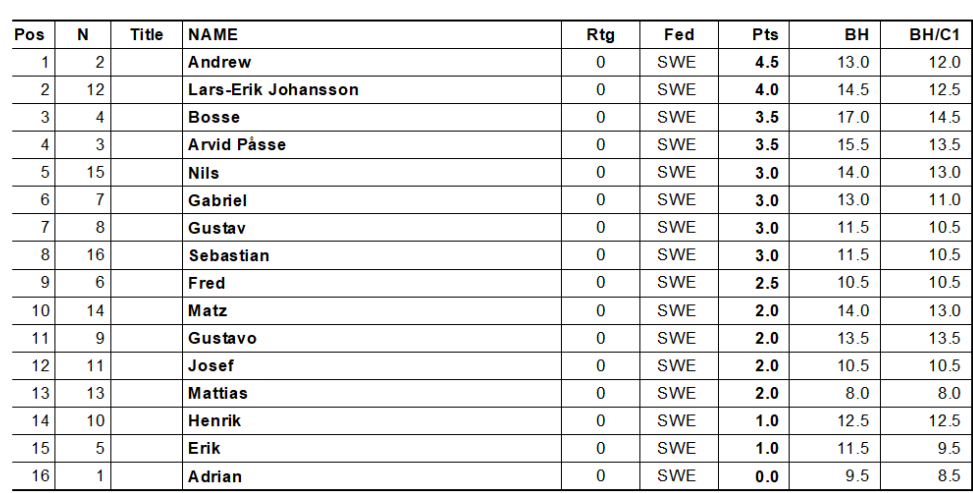This screenshot has width=973, height=493.
Task: Click the Pts column header
Action: (x=765, y=34)
